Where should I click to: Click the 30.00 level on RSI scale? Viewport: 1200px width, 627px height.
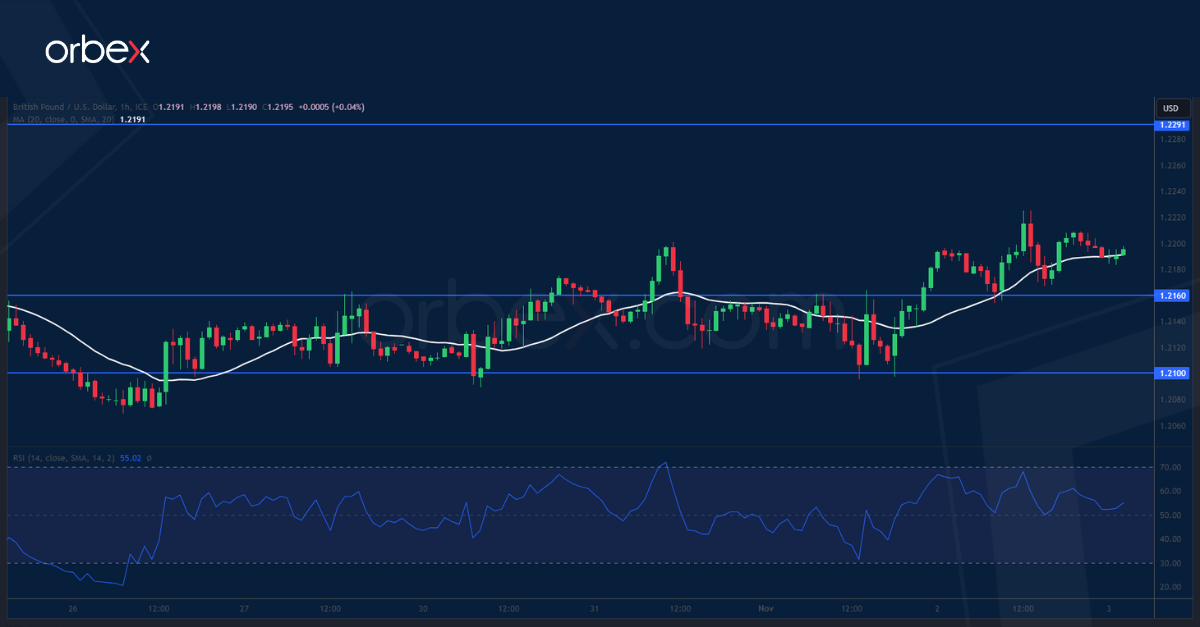click(x=1171, y=563)
